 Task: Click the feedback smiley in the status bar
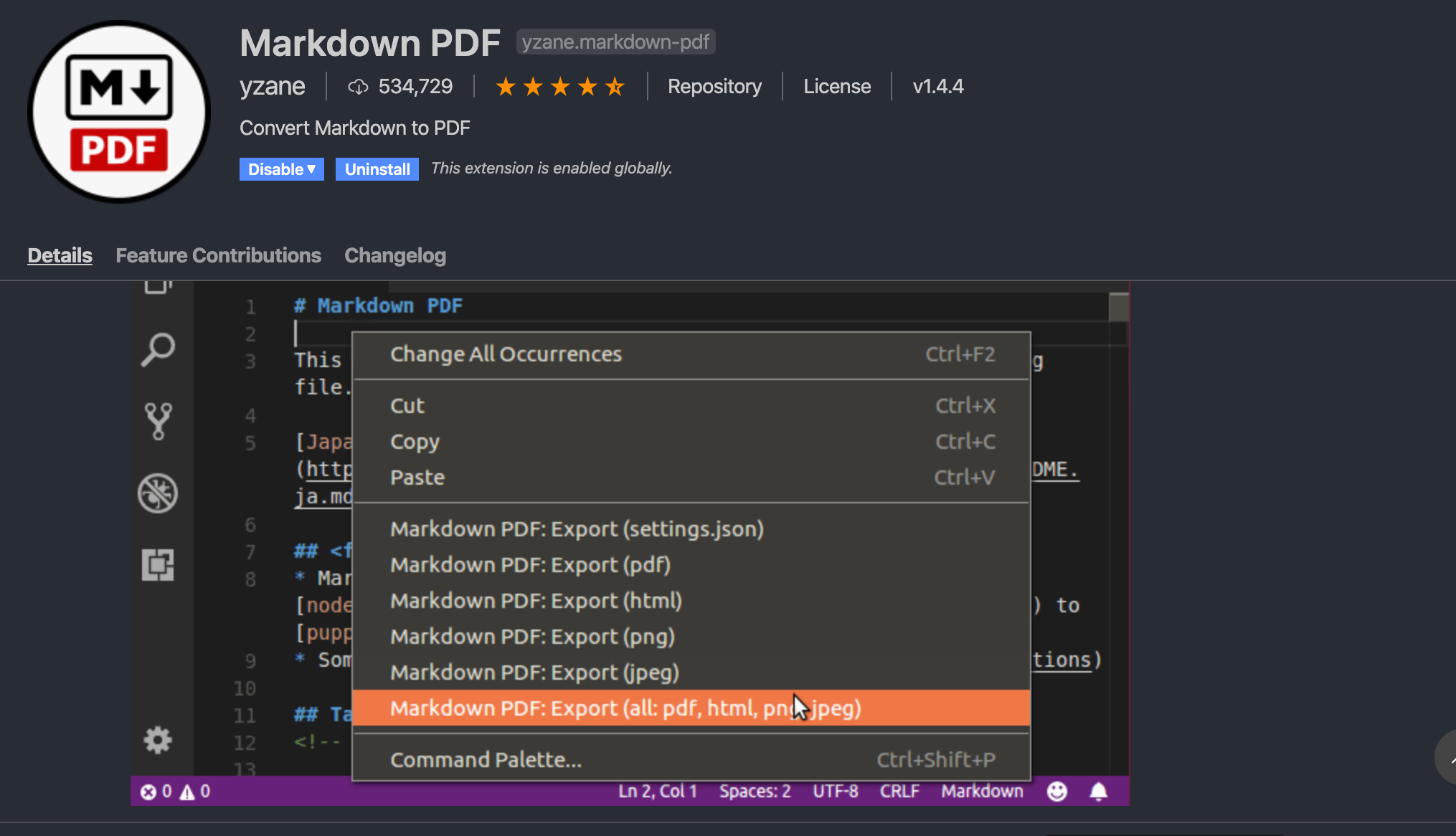coord(1056,791)
